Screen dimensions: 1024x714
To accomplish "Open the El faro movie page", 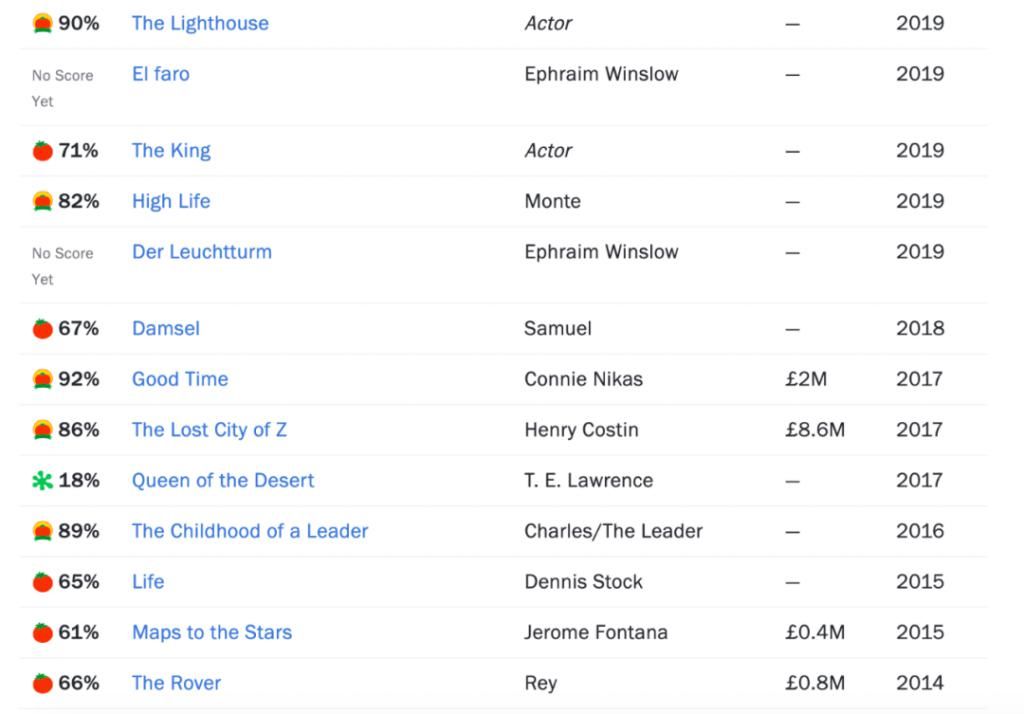I will click(x=160, y=74).
